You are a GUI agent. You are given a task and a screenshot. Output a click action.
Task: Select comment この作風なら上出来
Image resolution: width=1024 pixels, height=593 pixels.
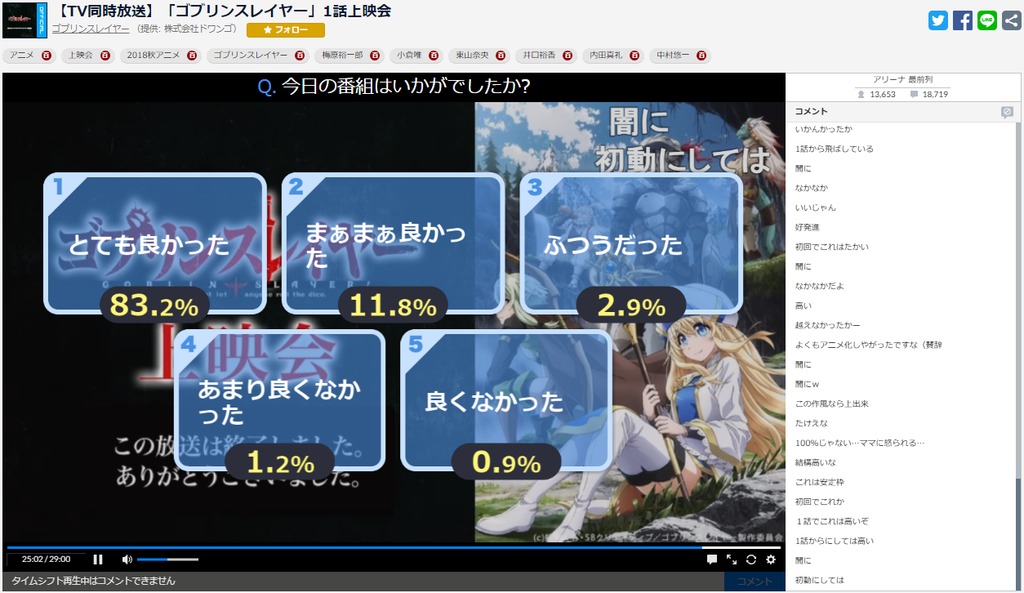click(x=831, y=404)
